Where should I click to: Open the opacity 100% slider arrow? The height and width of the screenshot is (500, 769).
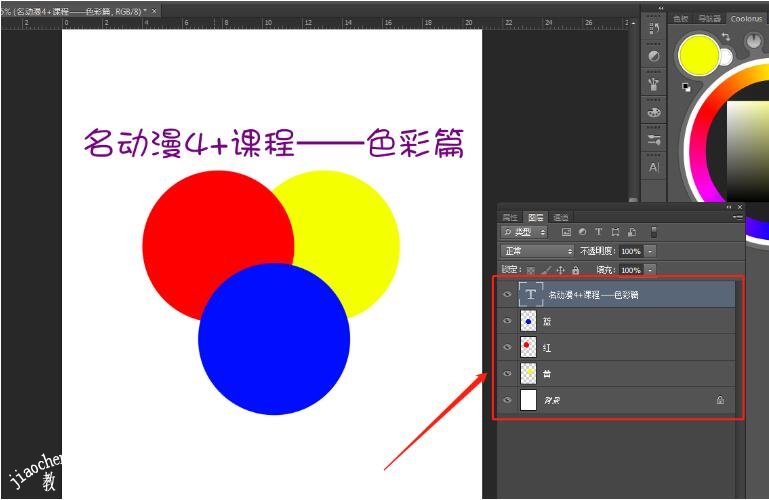[650, 251]
